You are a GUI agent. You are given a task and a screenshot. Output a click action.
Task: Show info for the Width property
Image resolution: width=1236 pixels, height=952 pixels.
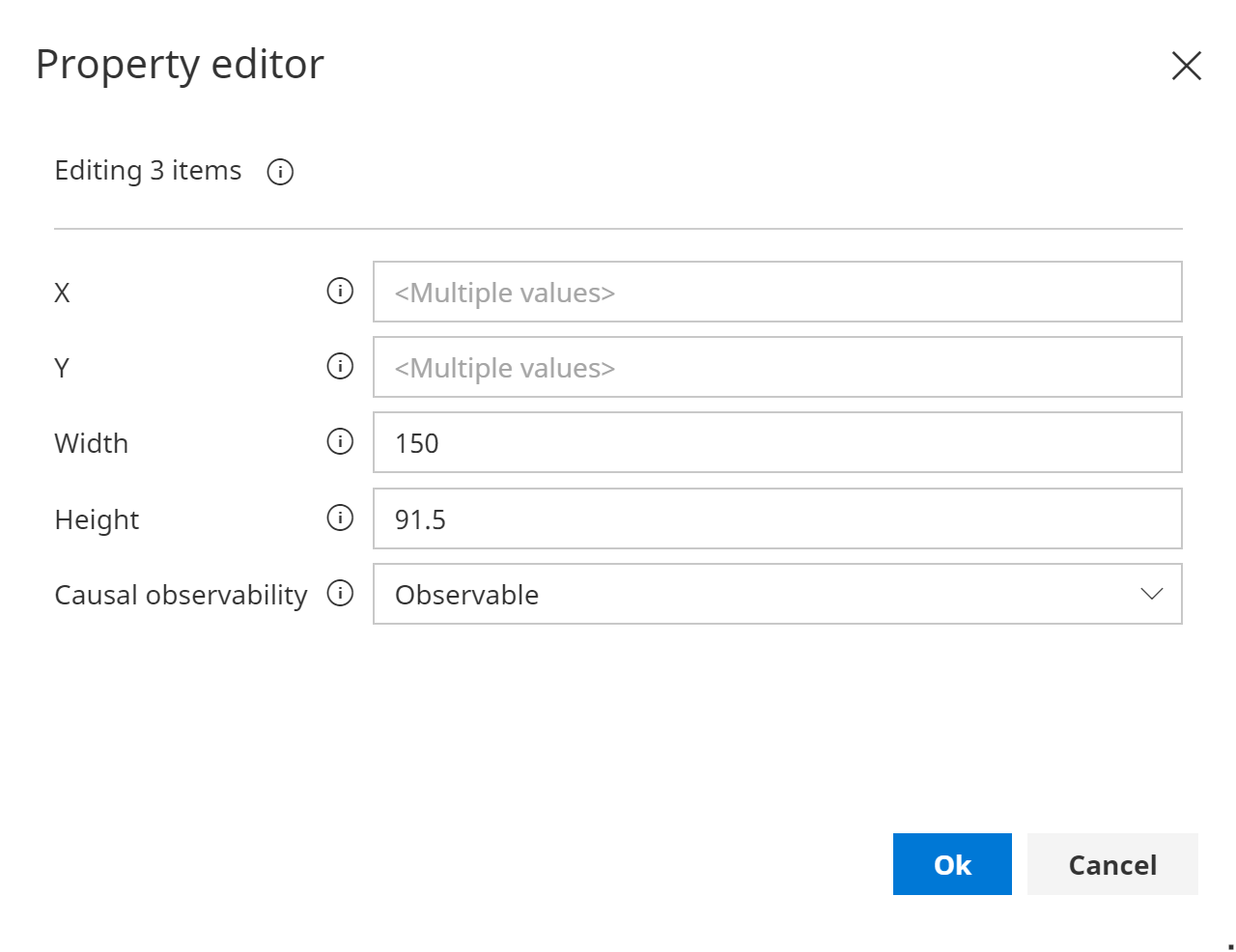pos(340,442)
